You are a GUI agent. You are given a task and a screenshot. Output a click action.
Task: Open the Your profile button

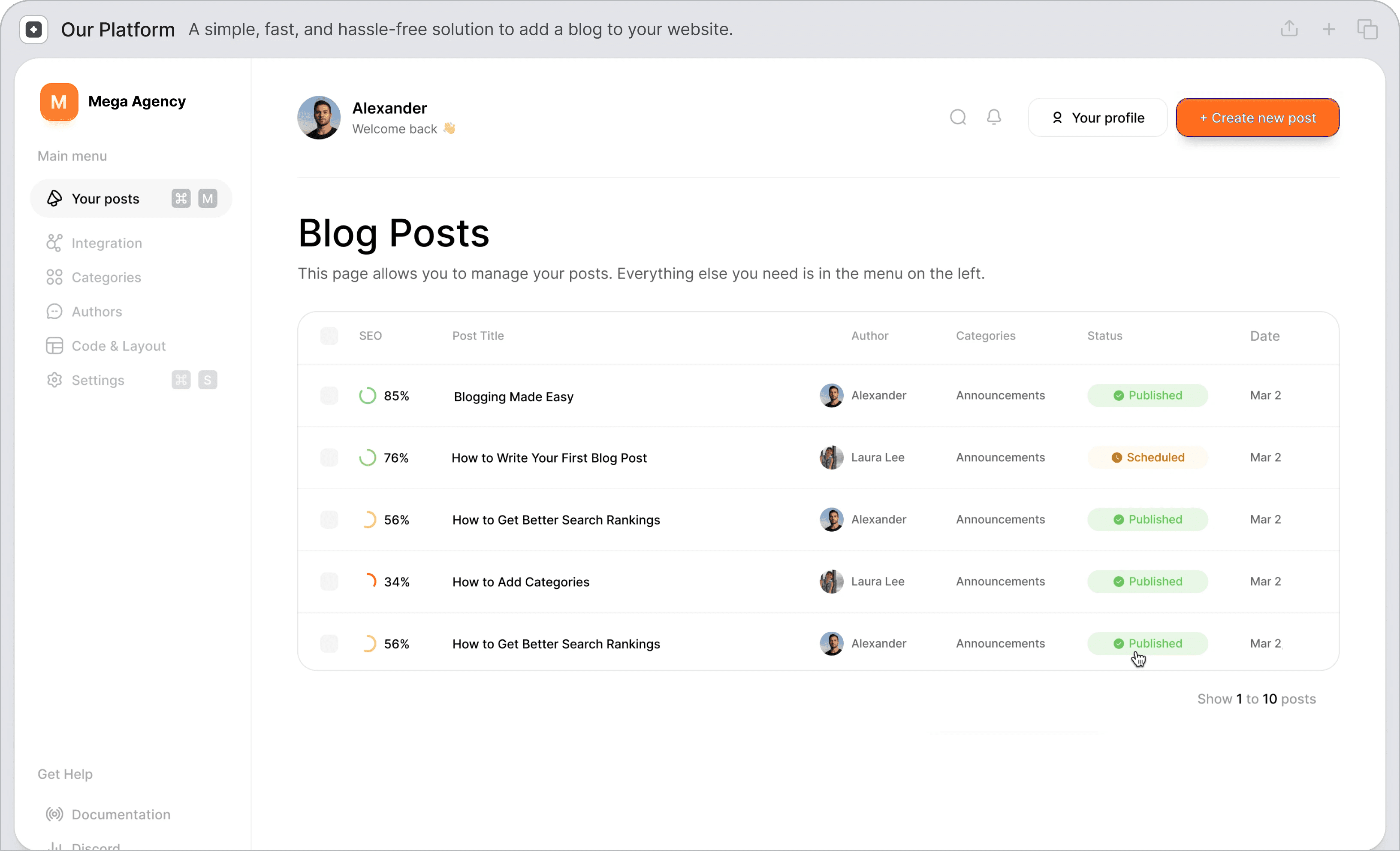tap(1097, 118)
